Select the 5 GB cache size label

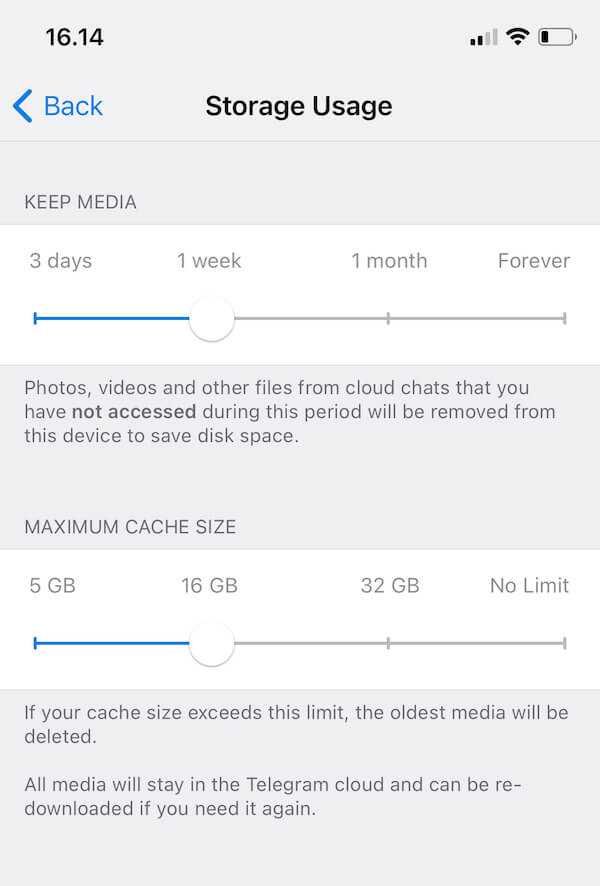click(x=53, y=586)
